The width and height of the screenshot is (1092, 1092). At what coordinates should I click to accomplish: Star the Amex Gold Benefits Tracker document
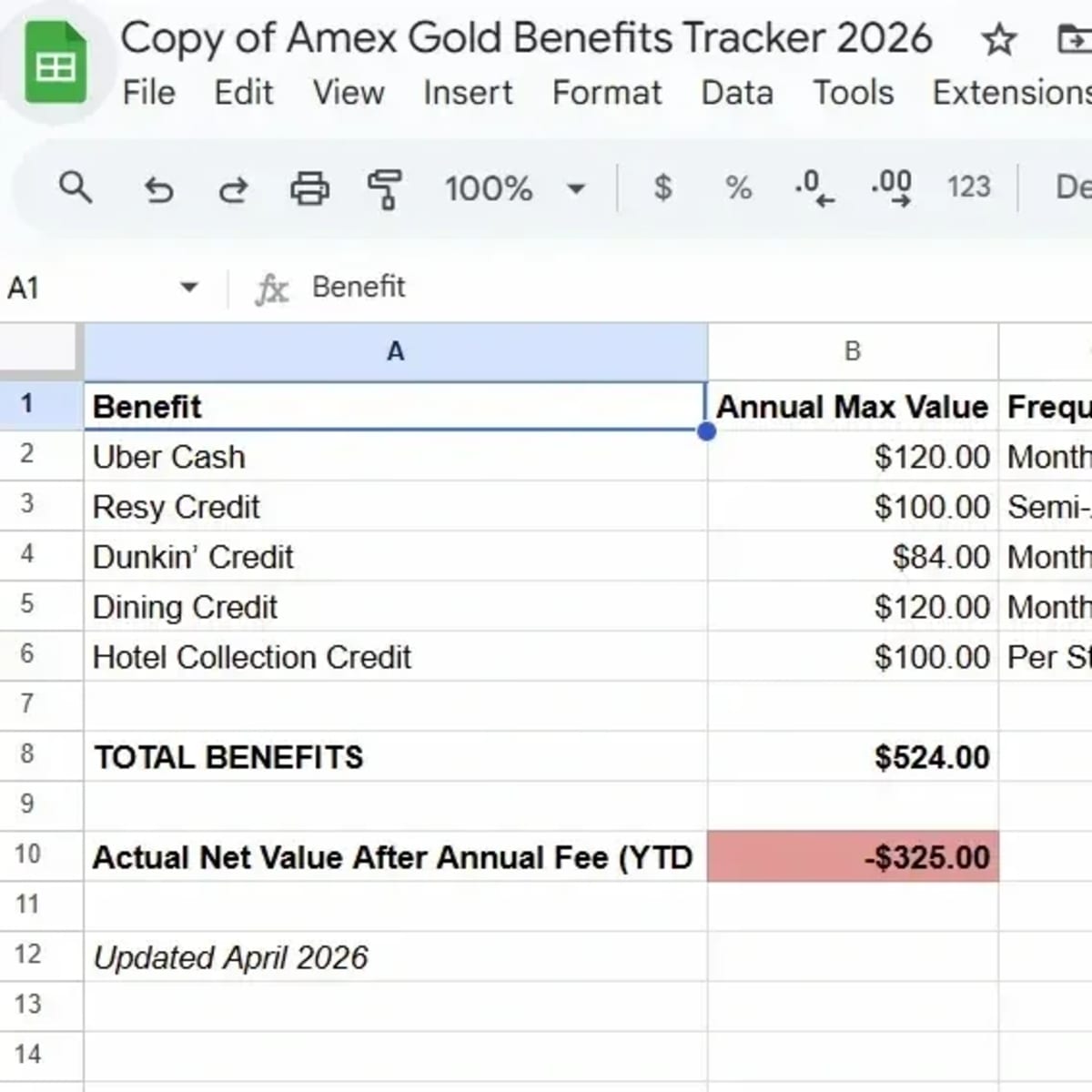coord(999,40)
